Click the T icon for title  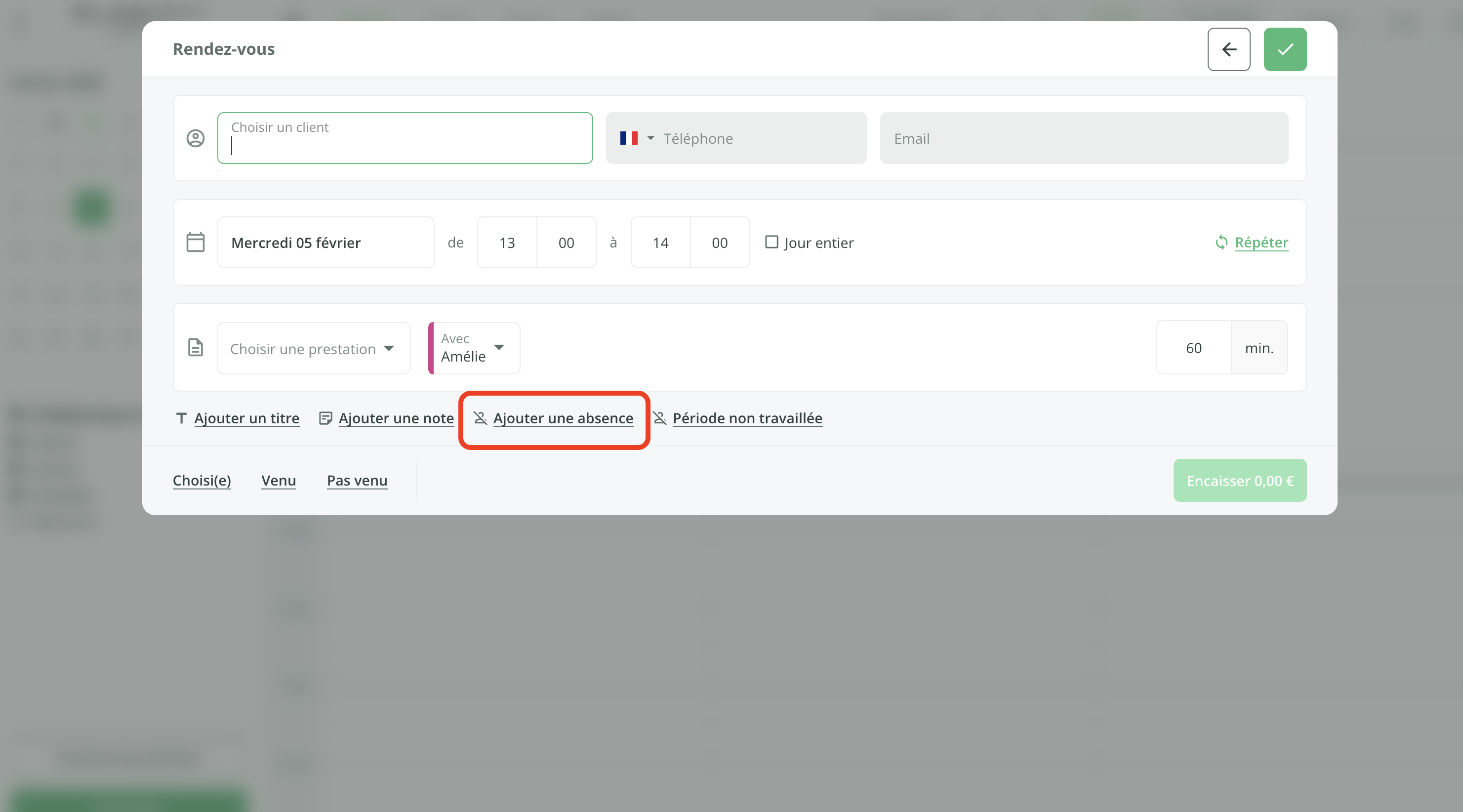pyautogui.click(x=181, y=418)
